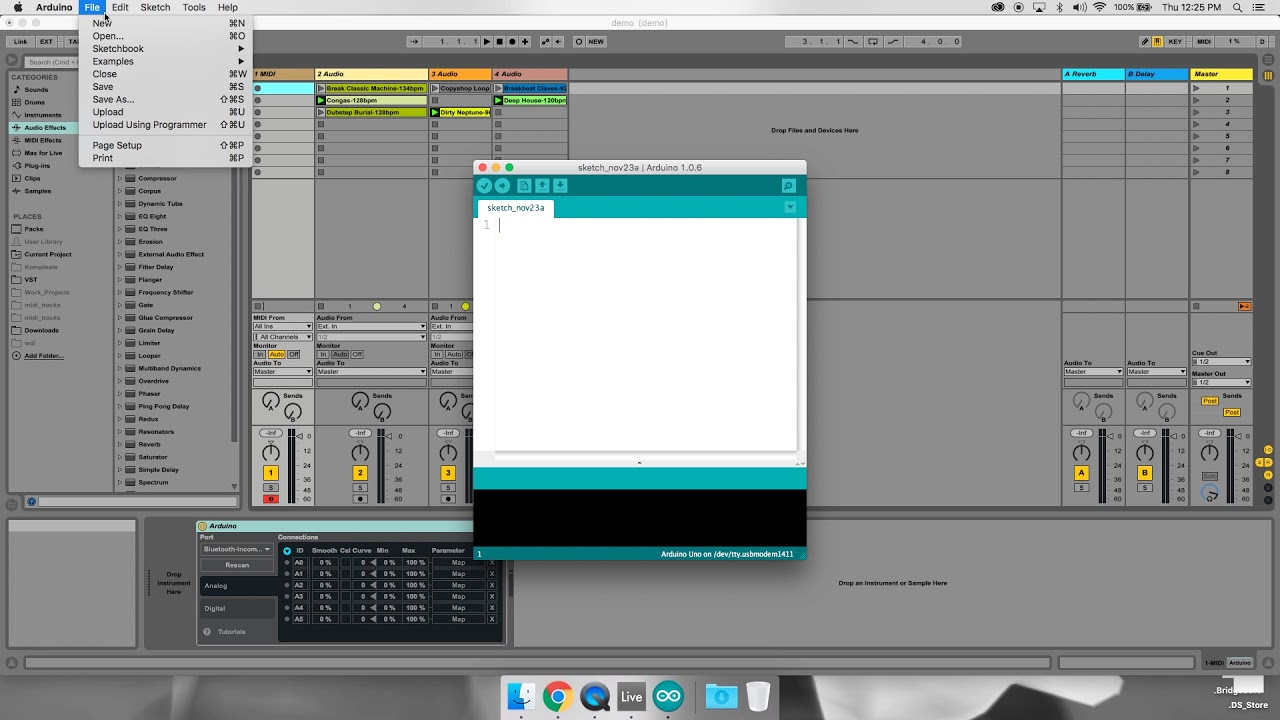Image resolution: width=1280 pixels, height=720 pixels.
Task: Toggle return B activator button
Action: click(x=1145, y=473)
